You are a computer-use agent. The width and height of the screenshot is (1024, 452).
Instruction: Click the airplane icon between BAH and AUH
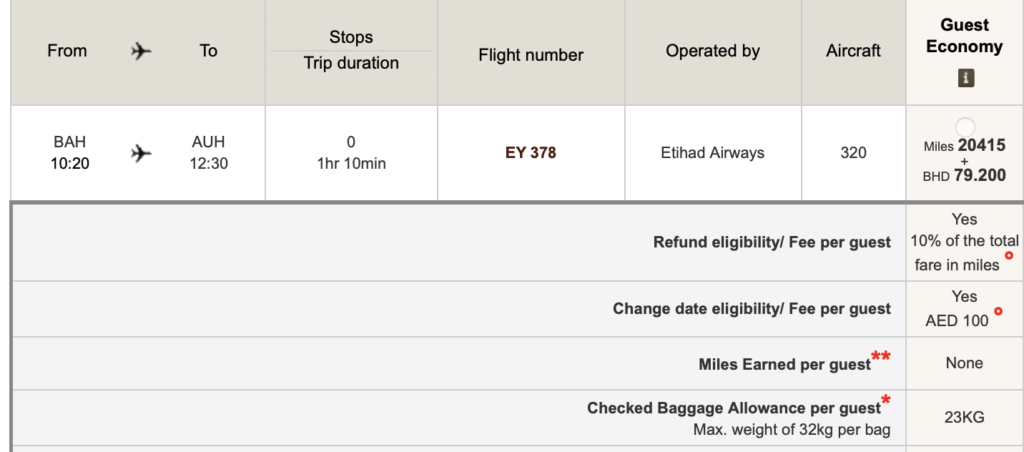coord(140,153)
